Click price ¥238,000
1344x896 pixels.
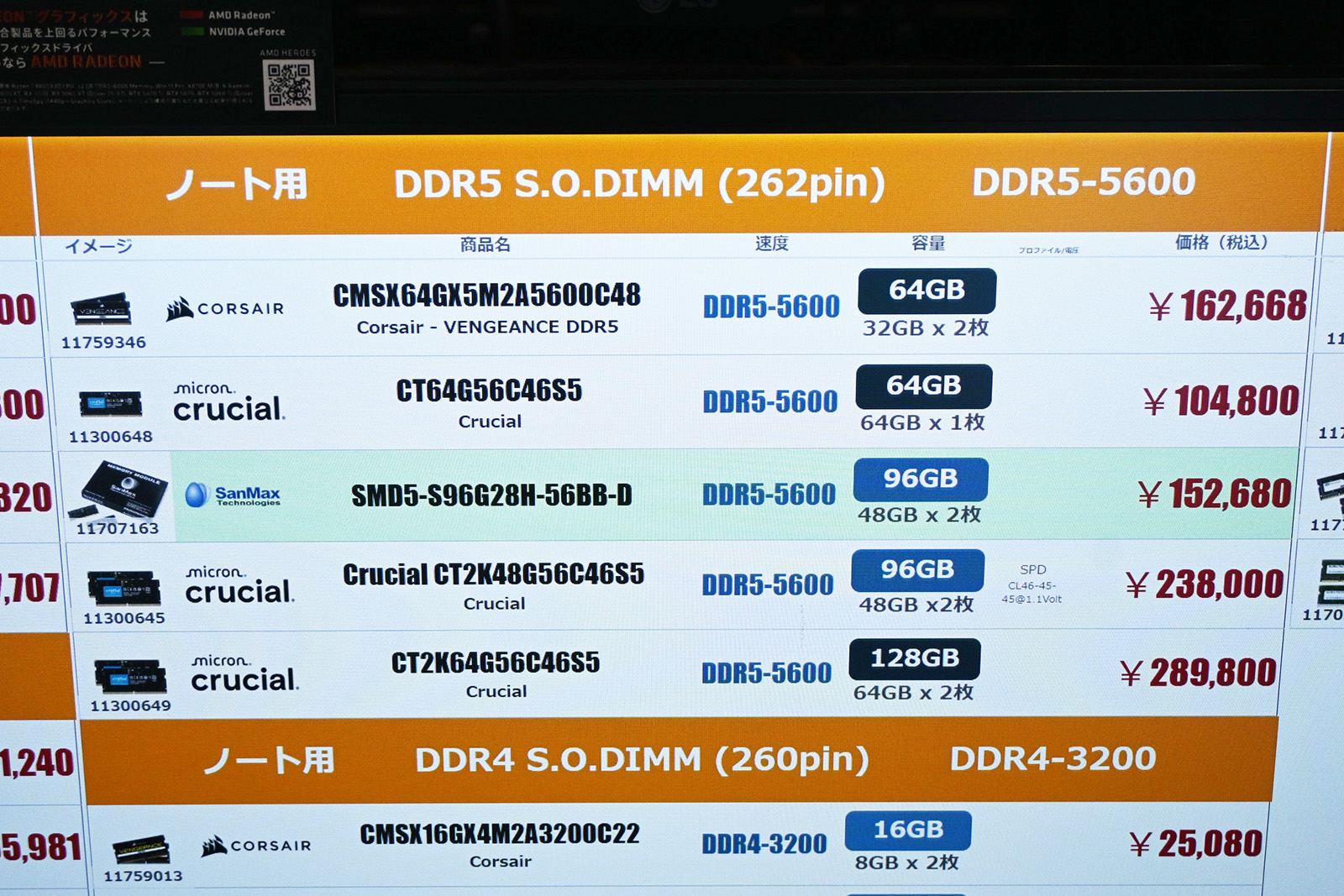click(x=1205, y=584)
